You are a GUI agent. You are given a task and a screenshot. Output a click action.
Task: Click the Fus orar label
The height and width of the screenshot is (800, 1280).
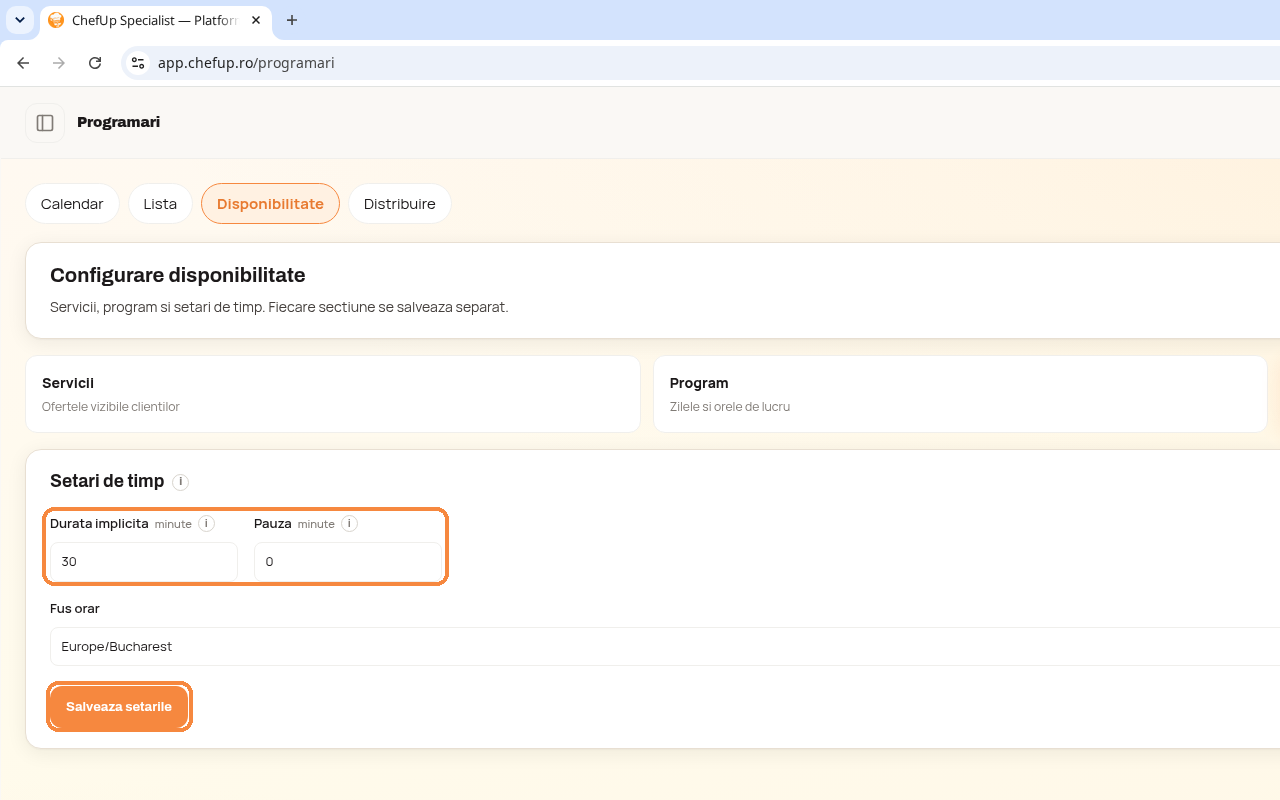[75, 608]
